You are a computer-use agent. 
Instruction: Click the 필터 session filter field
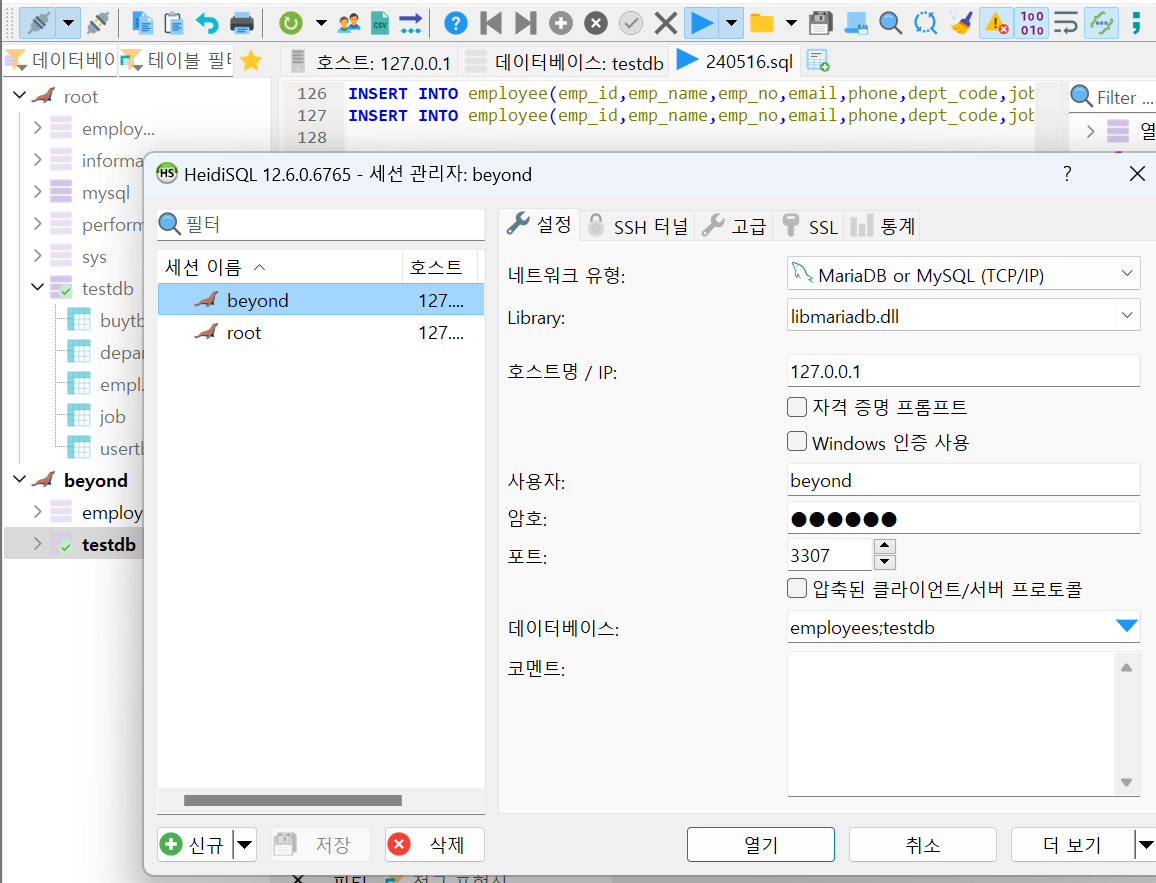click(321, 224)
